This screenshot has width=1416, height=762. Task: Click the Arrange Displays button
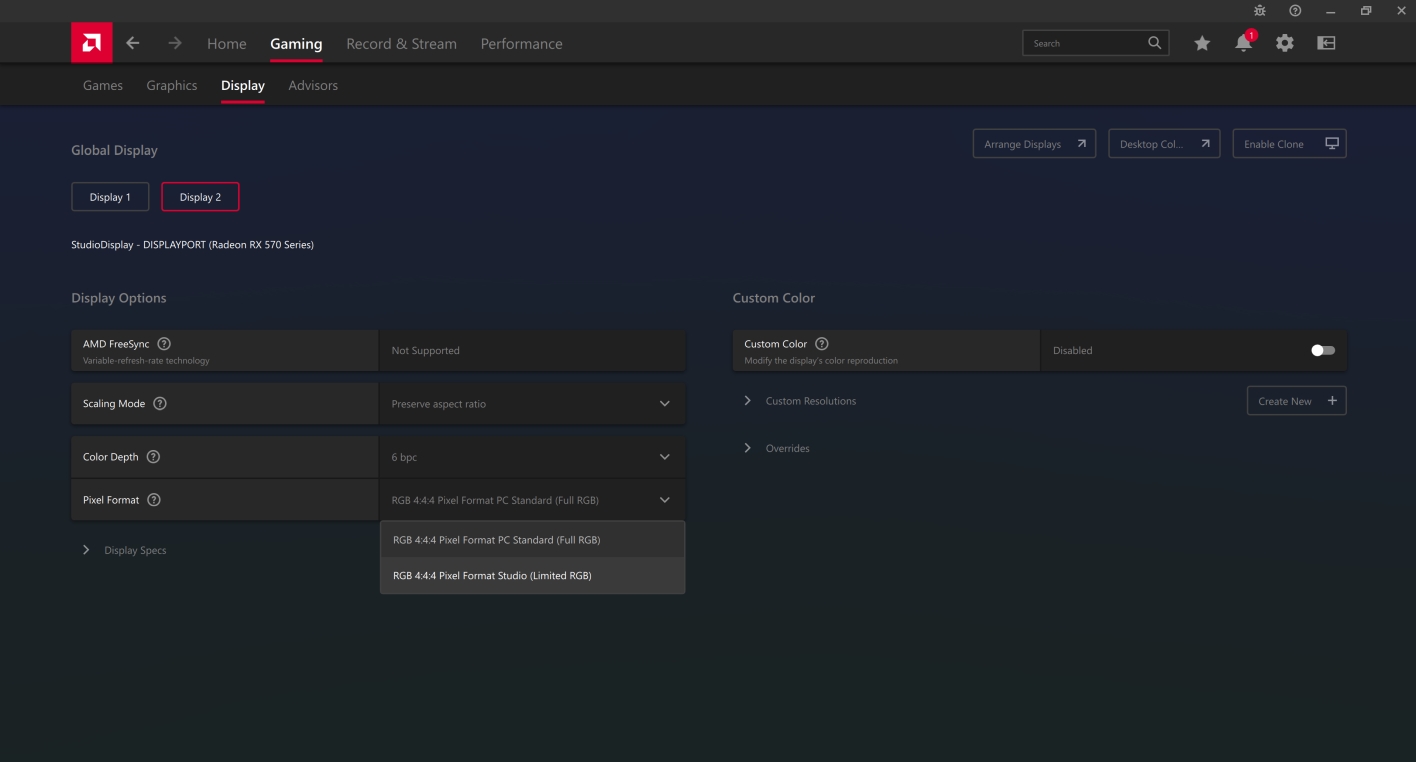[1034, 144]
